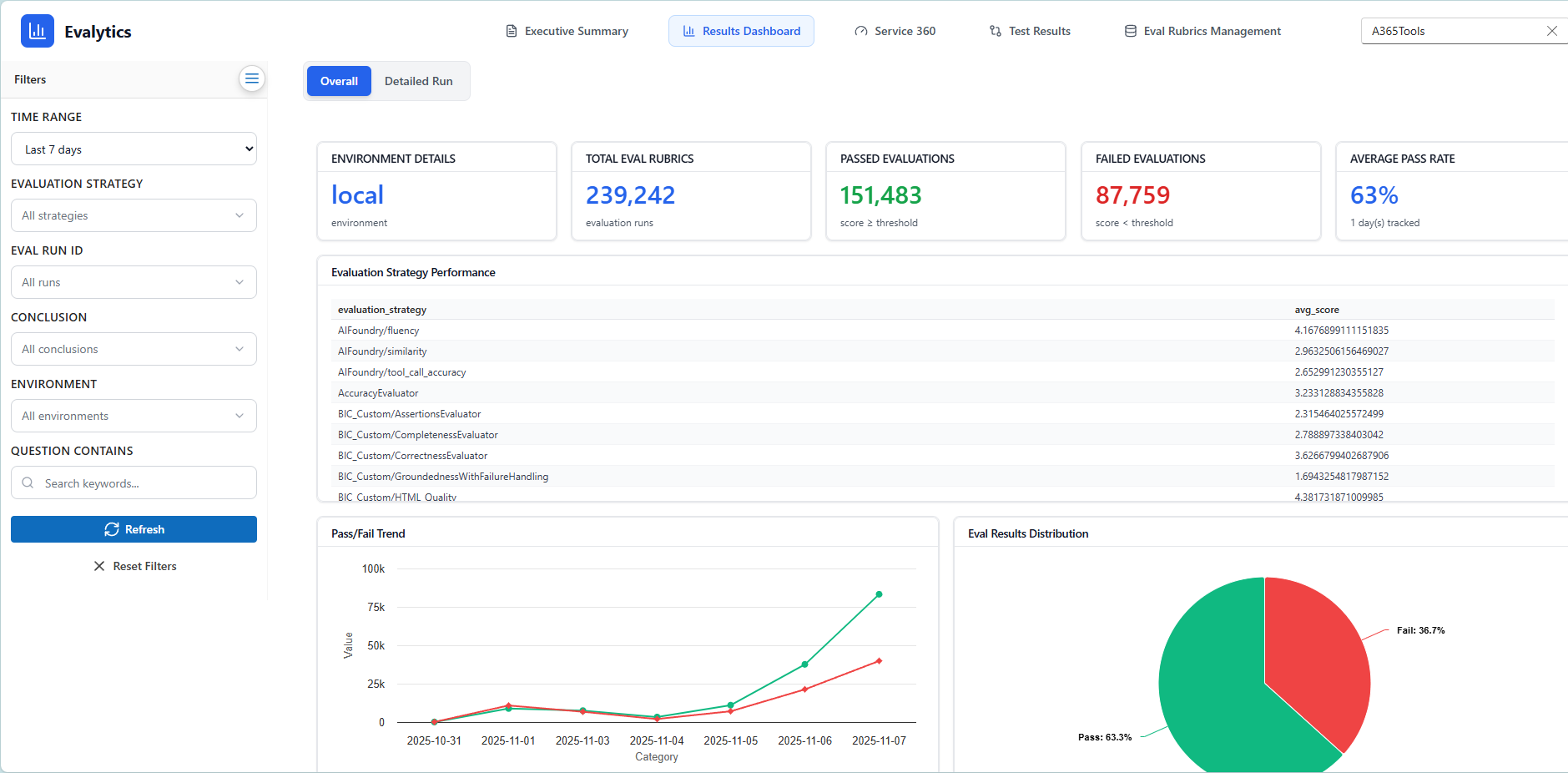Click the Reset Filters X icon
Viewport: 1568px width, 773px height.
click(x=99, y=566)
